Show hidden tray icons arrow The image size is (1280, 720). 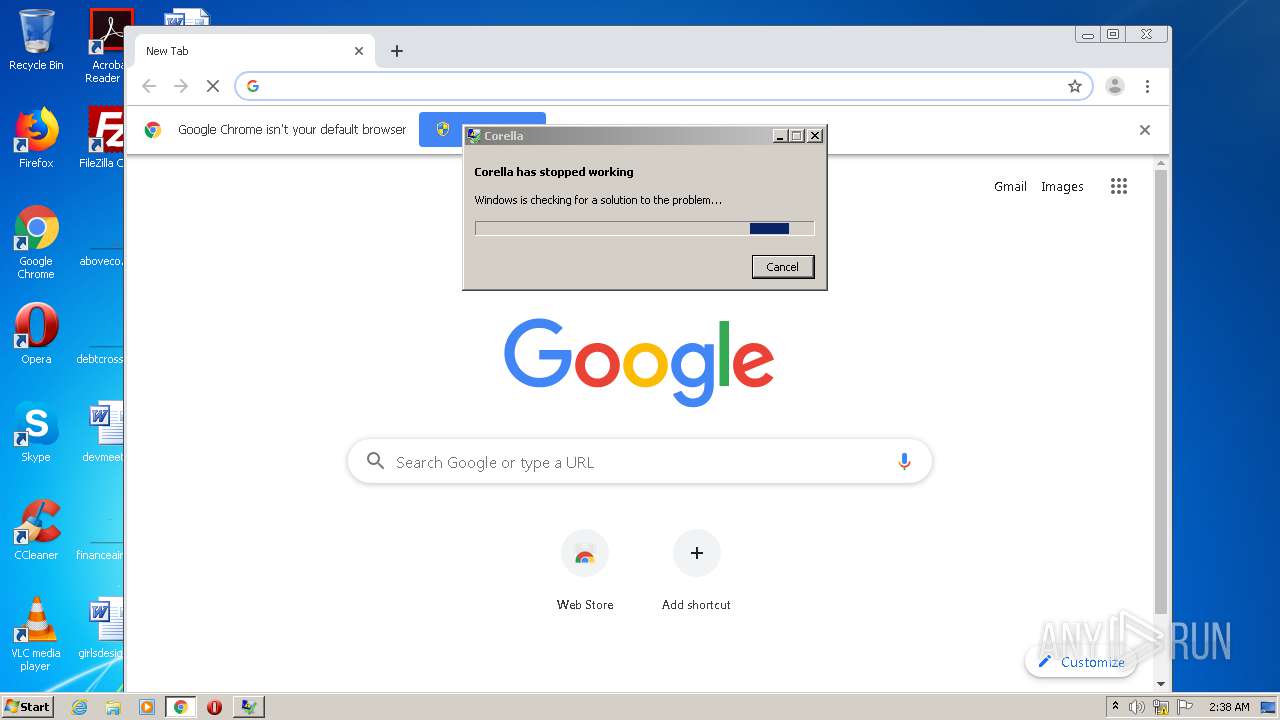point(1115,707)
